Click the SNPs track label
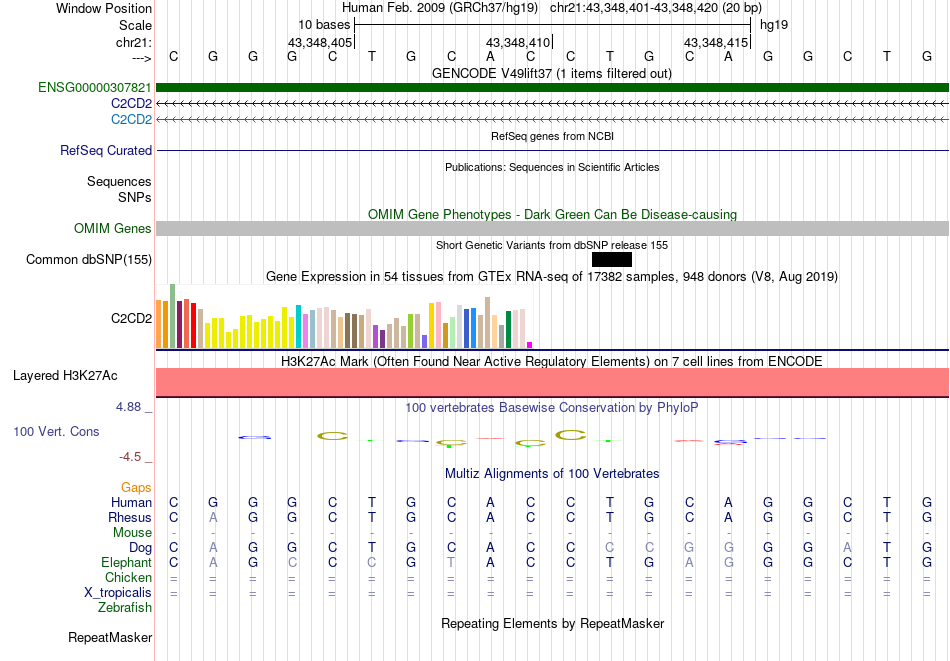Screen dimensions: 950x661 135,197
